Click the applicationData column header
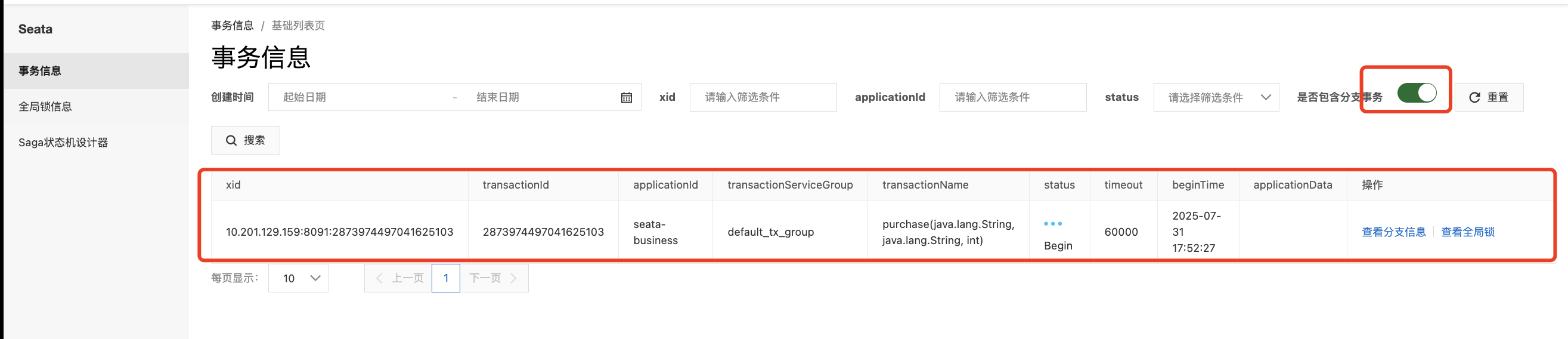This screenshot has height=339, width=1568. coord(1293,186)
